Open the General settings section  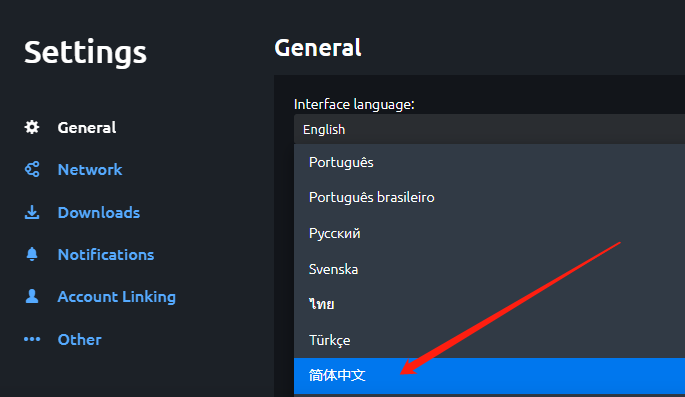87,128
